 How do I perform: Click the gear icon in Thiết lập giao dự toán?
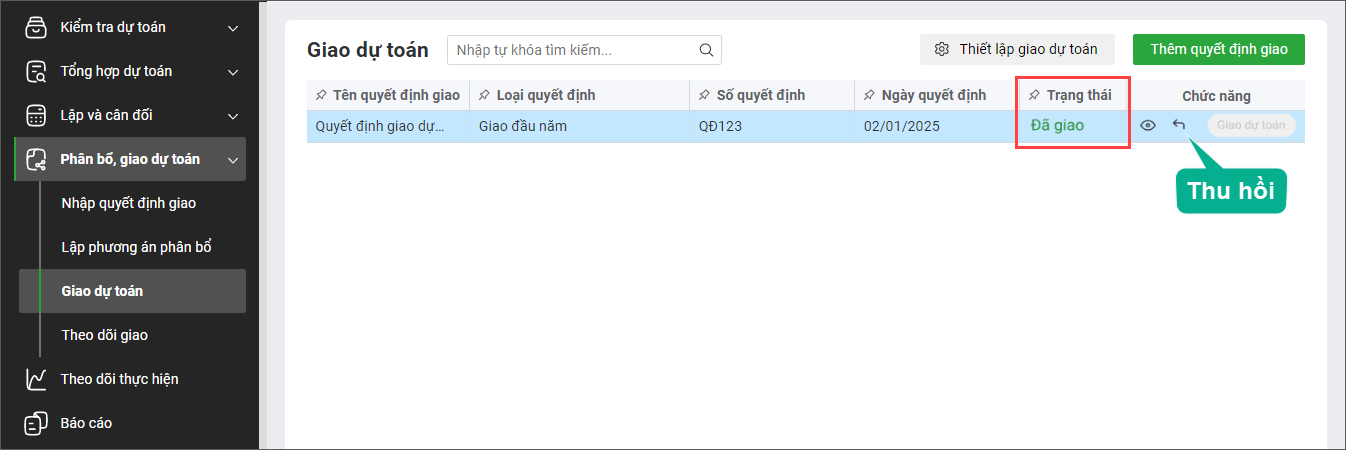(x=941, y=49)
